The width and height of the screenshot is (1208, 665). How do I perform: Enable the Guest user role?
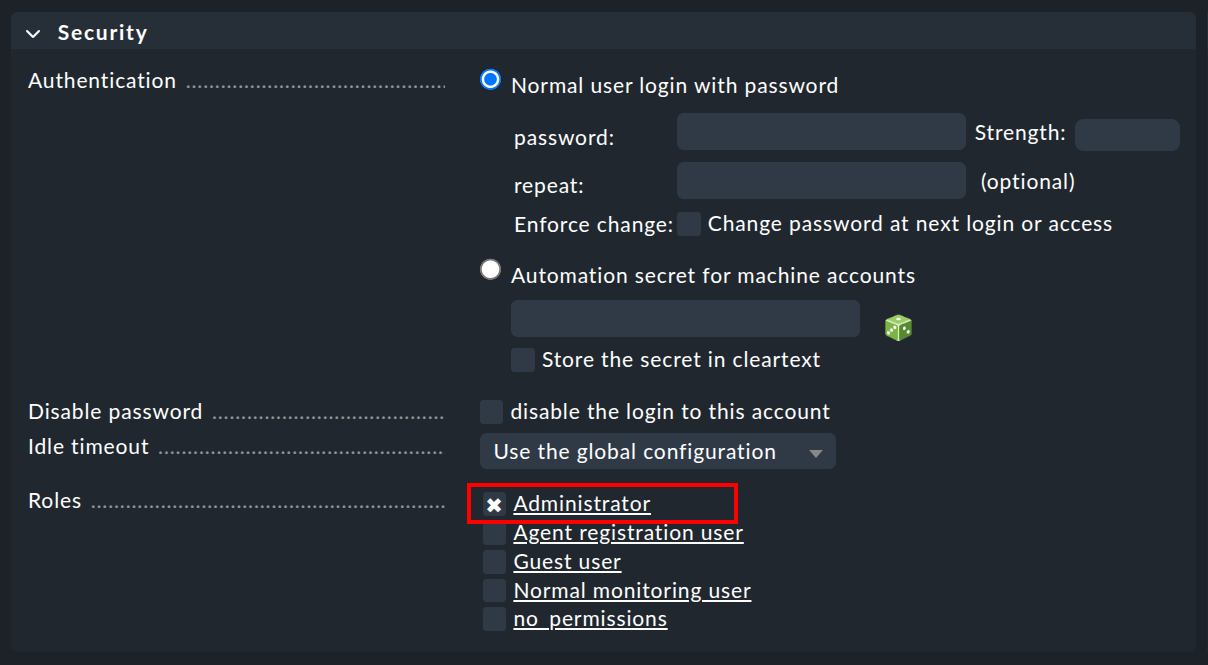tap(494, 561)
